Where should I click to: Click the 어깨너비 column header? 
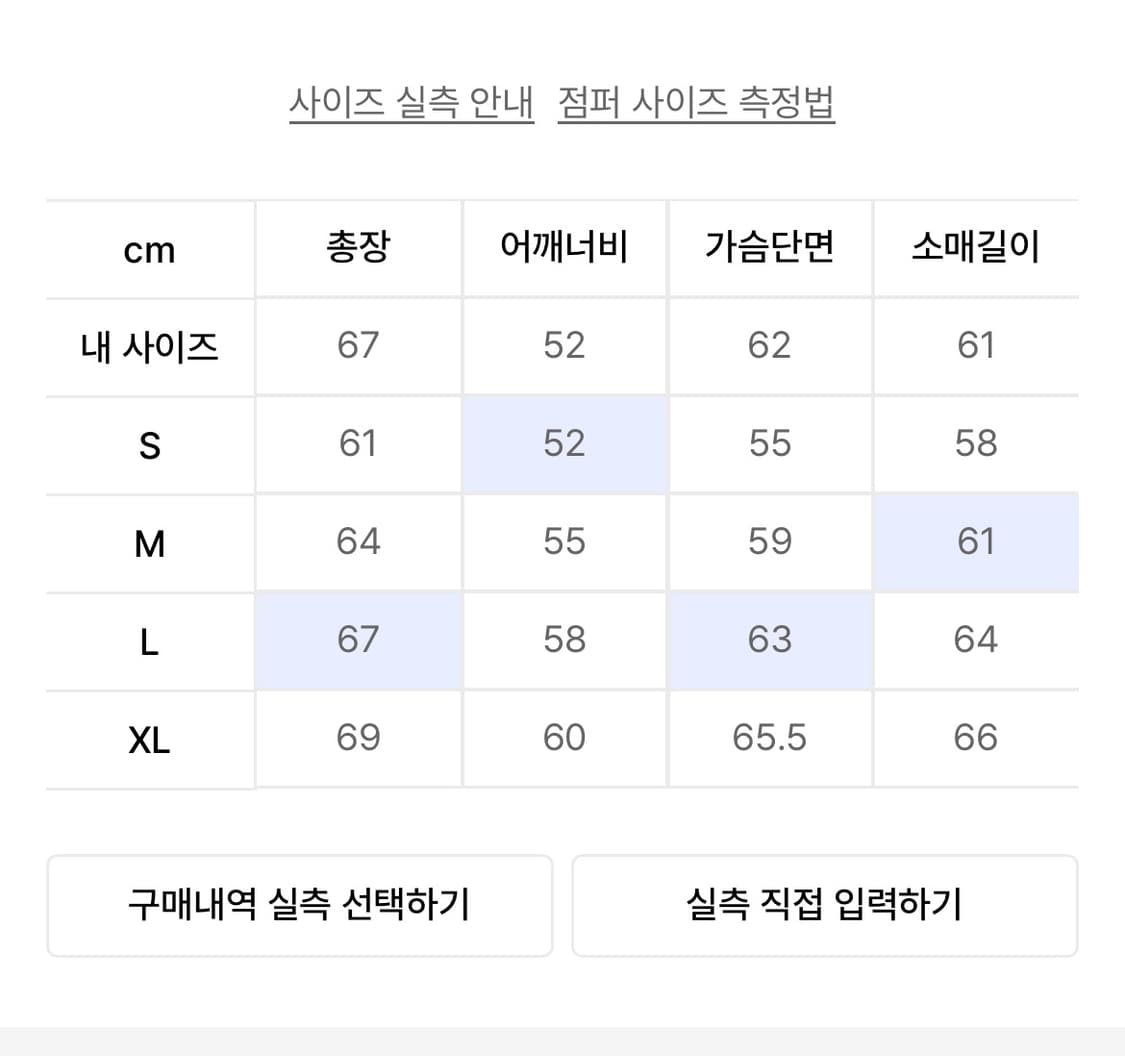pos(565,249)
